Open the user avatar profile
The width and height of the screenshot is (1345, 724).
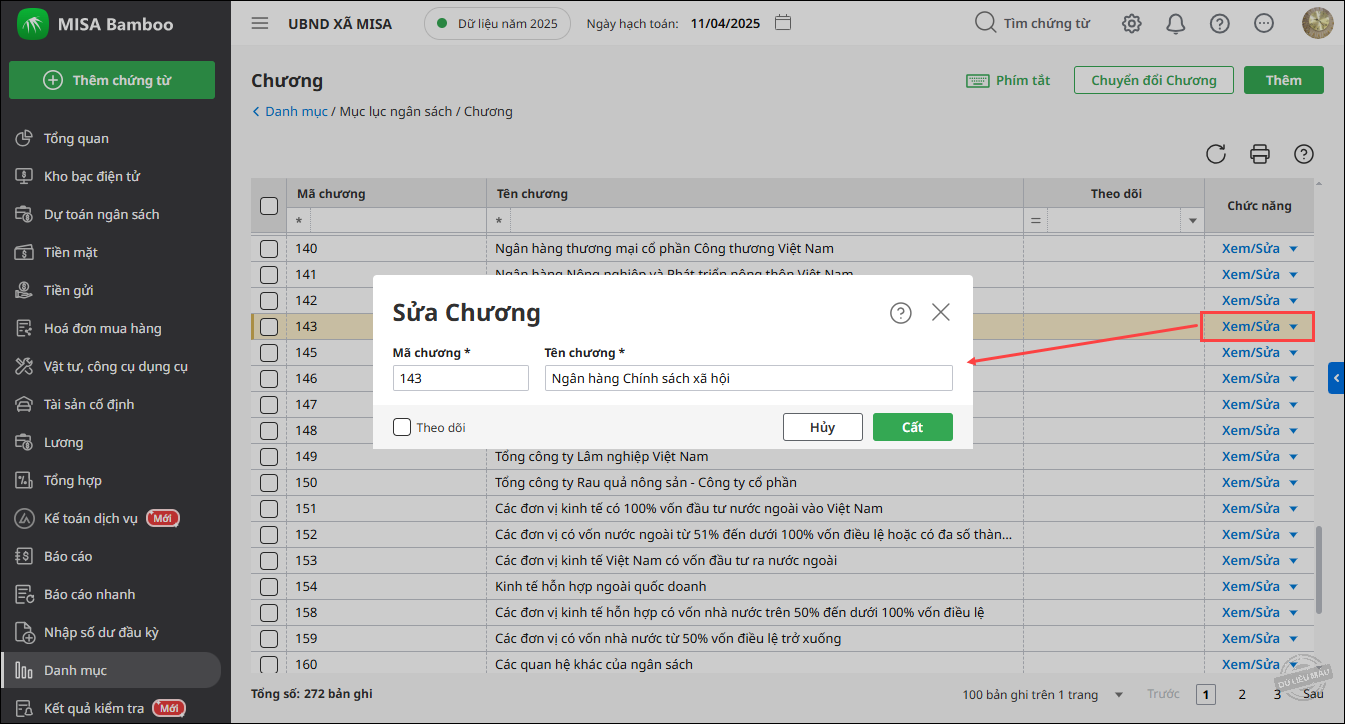point(1318,23)
